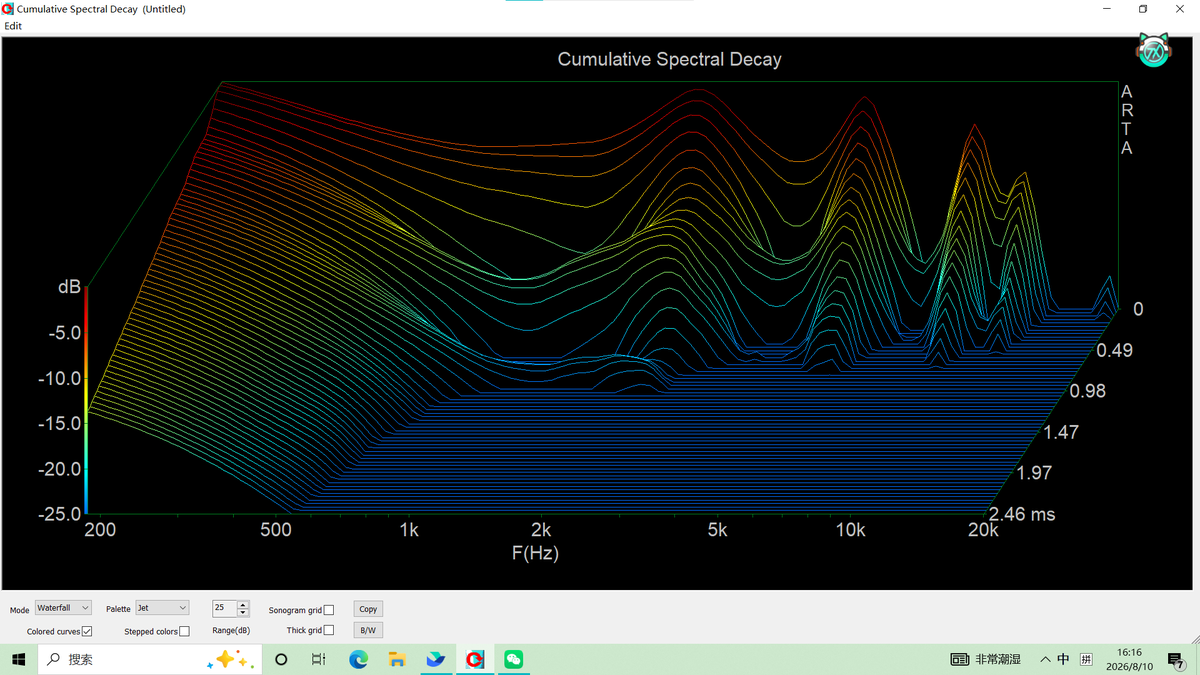Click the 0.98 time axis label

[1088, 391]
